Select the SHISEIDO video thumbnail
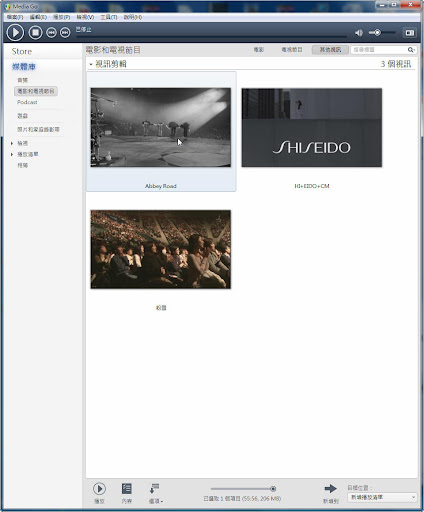424x512 pixels. (312, 128)
